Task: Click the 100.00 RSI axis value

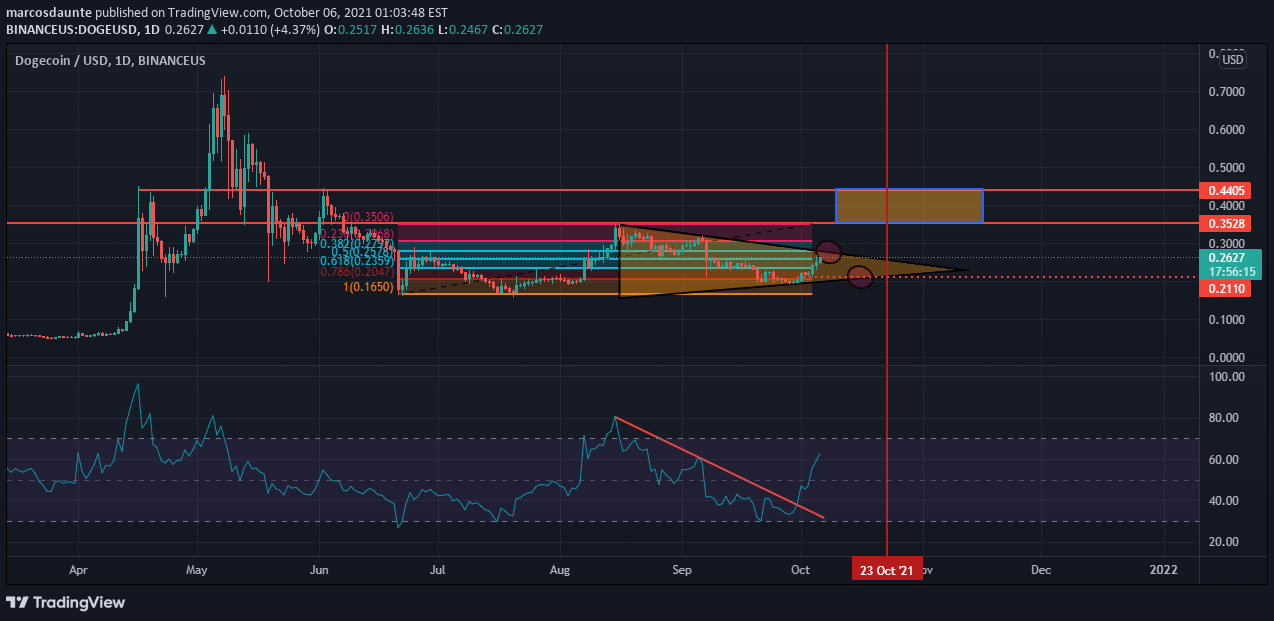Action: [1227, 377]
